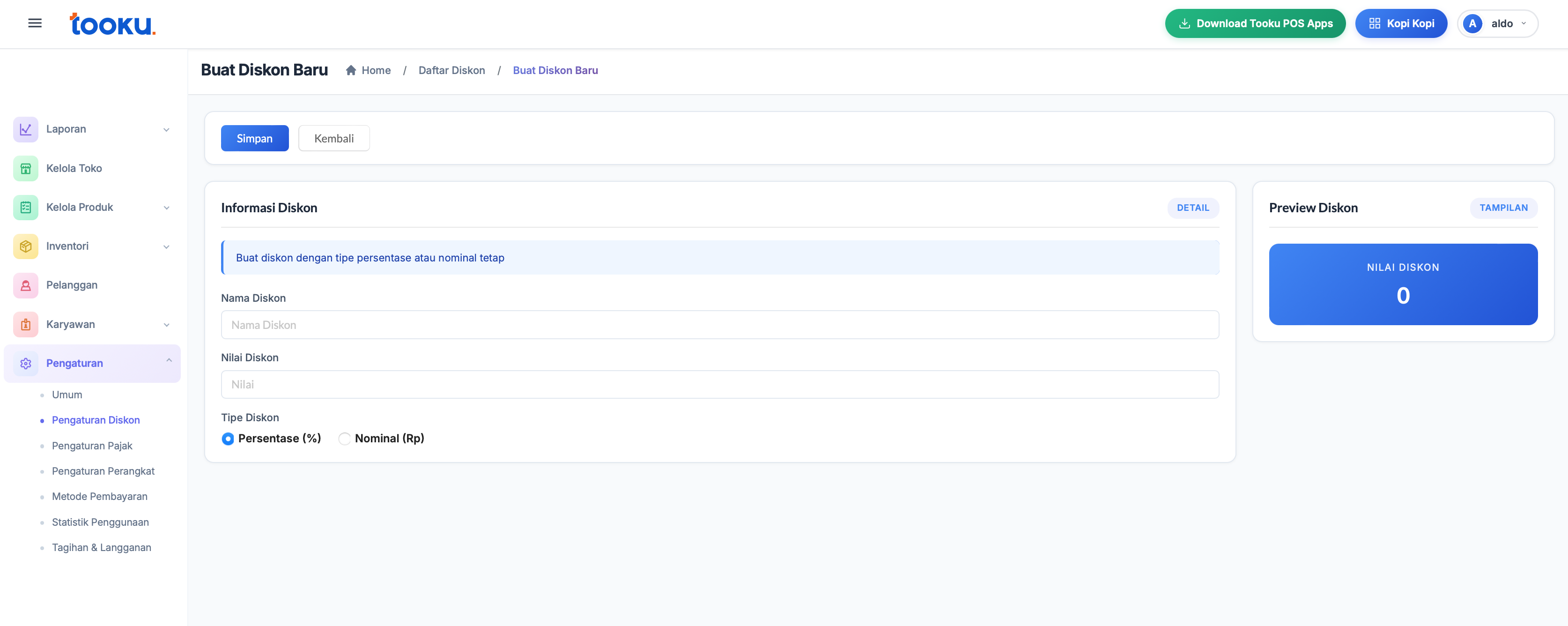Click the Karyawan badge icon
The width and height of the screenshot is (1568, 626).
tap(26, 325)
